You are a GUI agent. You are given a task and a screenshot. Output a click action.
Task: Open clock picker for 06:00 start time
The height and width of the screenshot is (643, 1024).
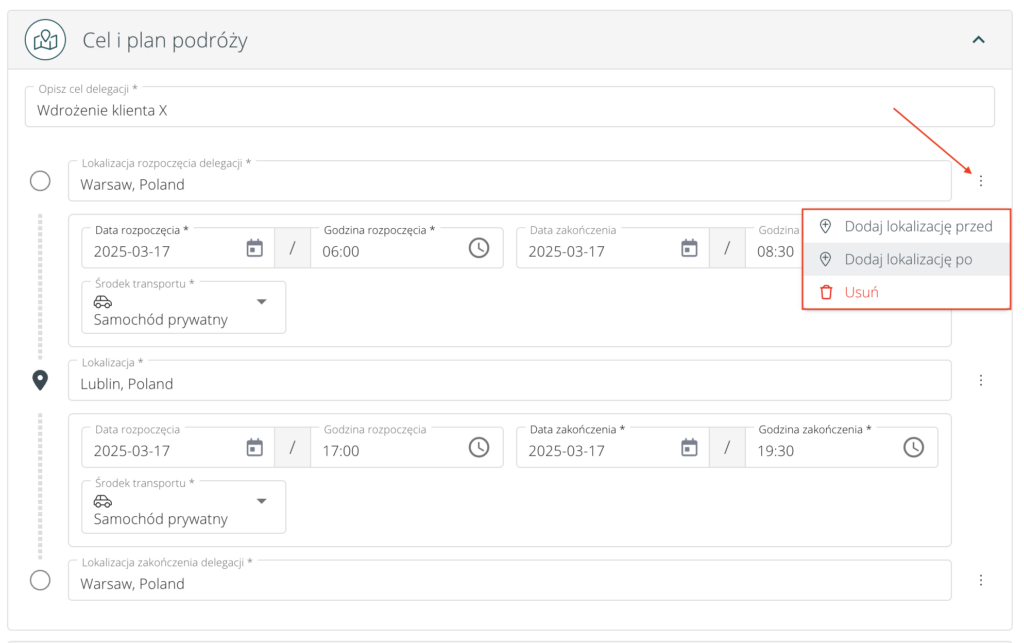point(479,248)
